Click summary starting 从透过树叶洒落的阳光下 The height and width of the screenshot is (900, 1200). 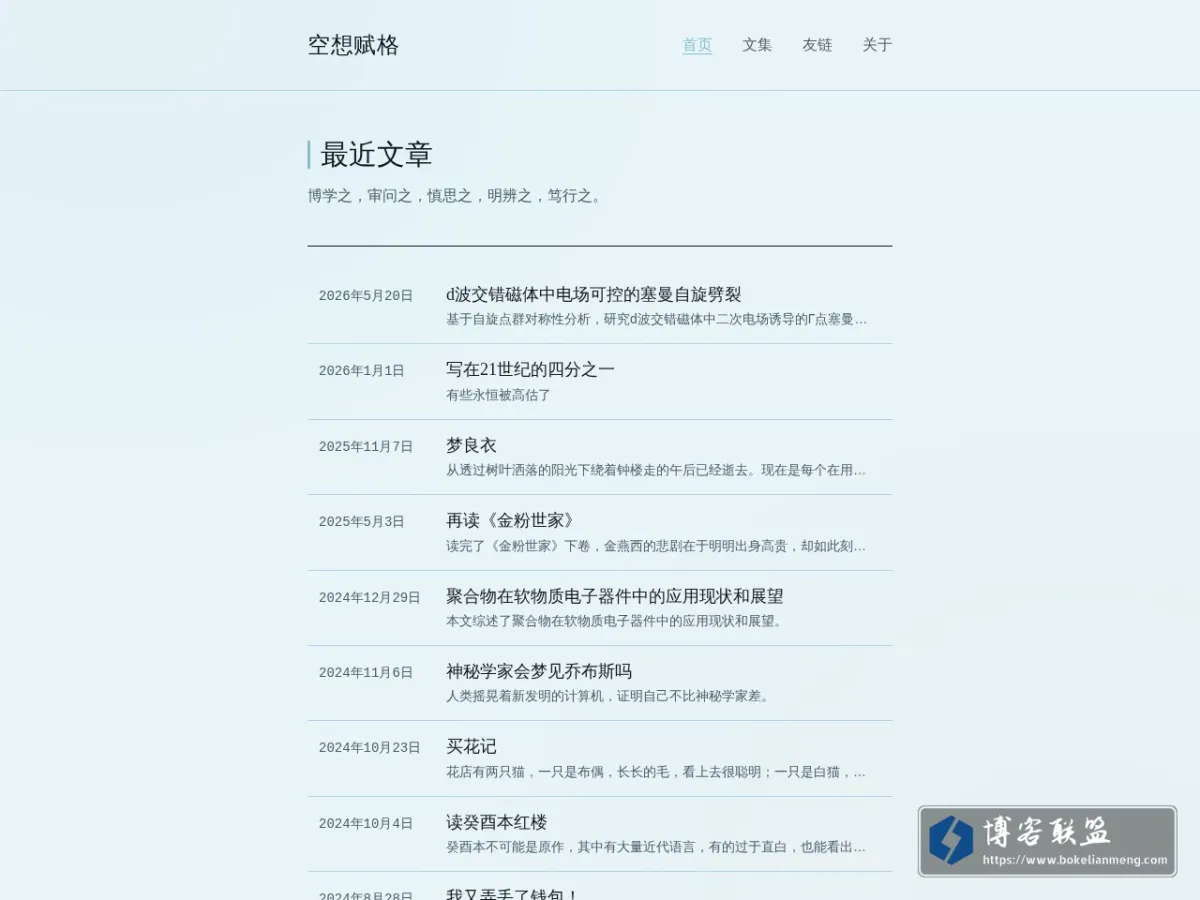point(657,470)
